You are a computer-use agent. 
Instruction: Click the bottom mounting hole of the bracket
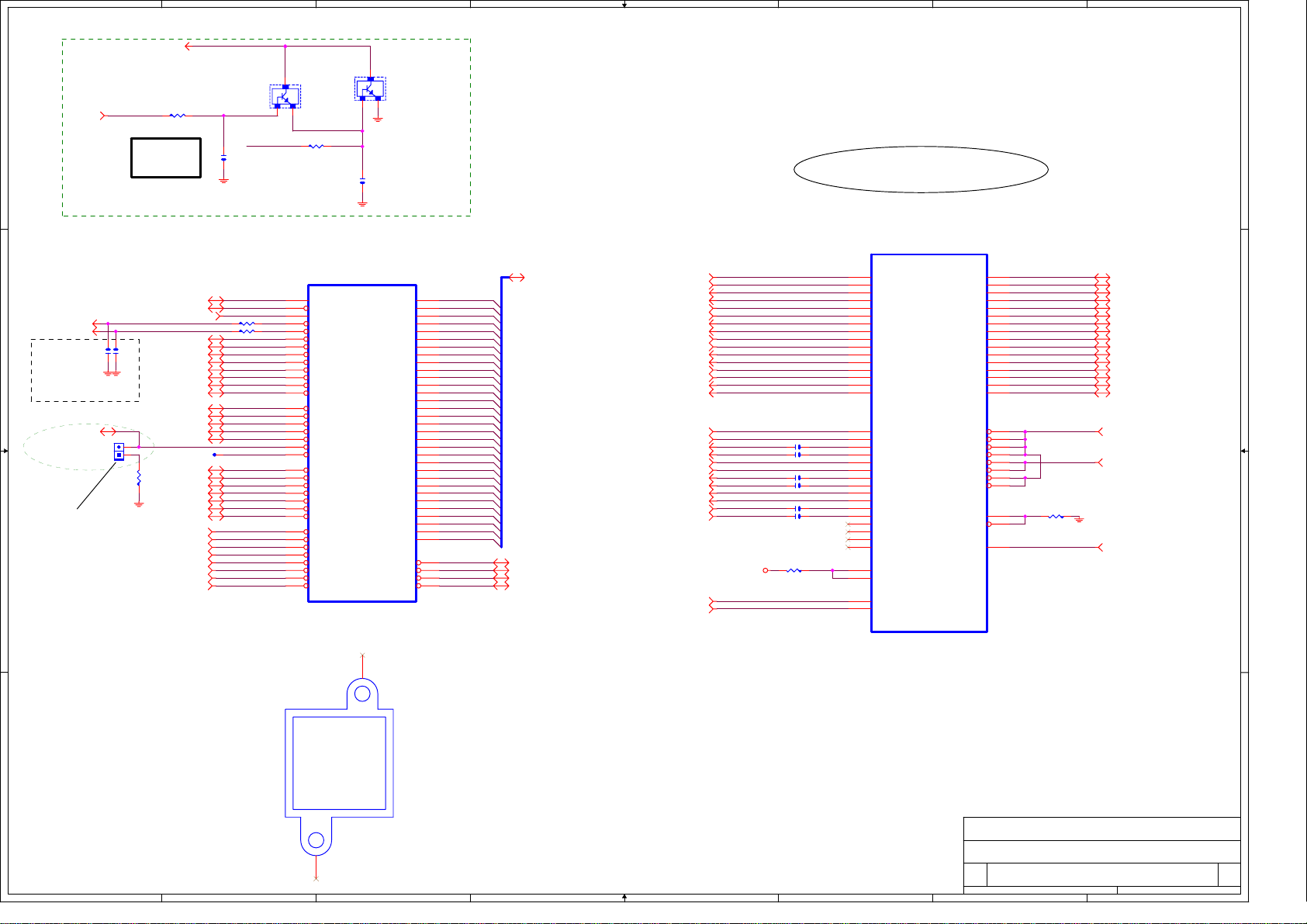(316, 840)
